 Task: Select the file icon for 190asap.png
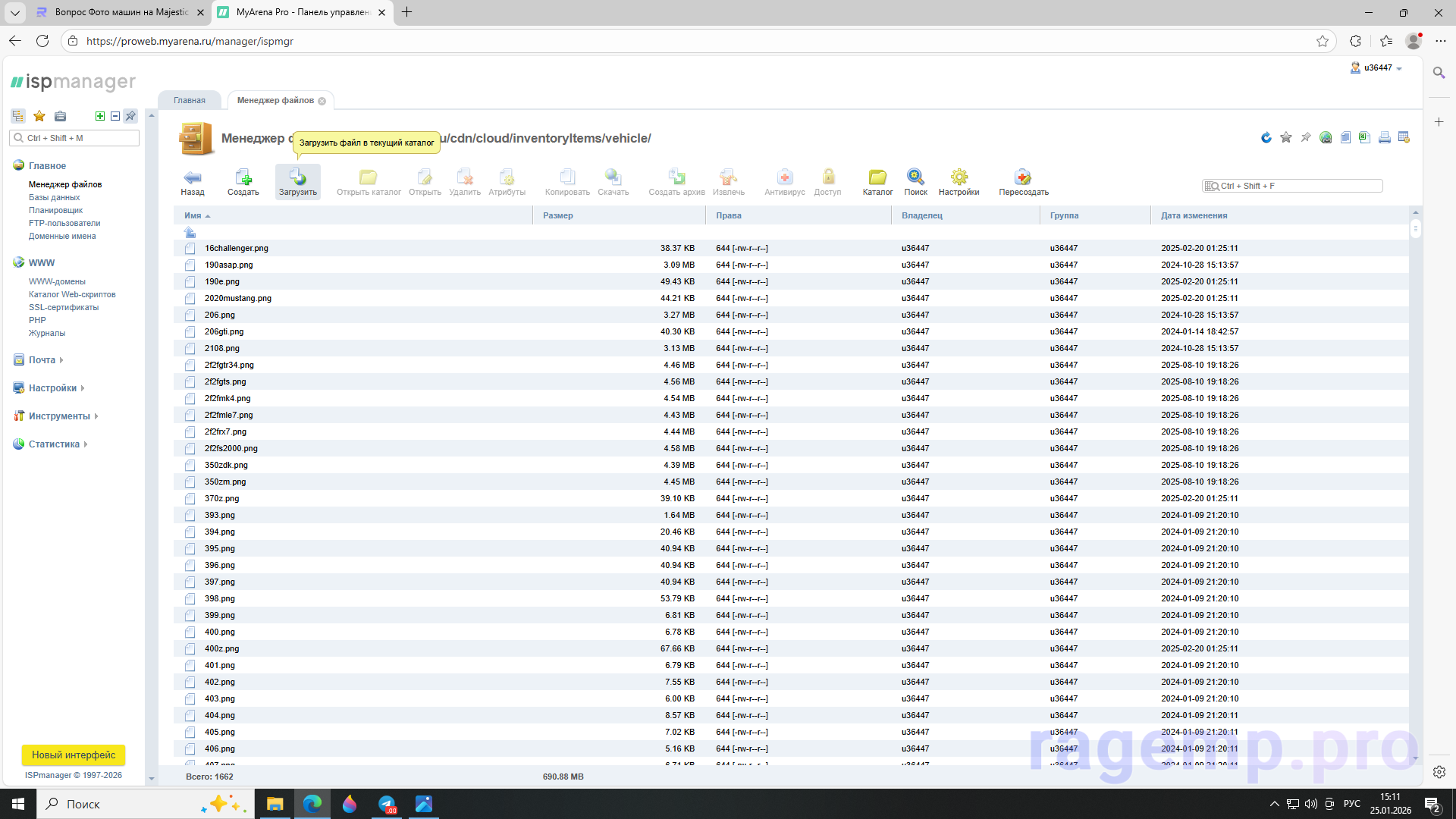190,265
